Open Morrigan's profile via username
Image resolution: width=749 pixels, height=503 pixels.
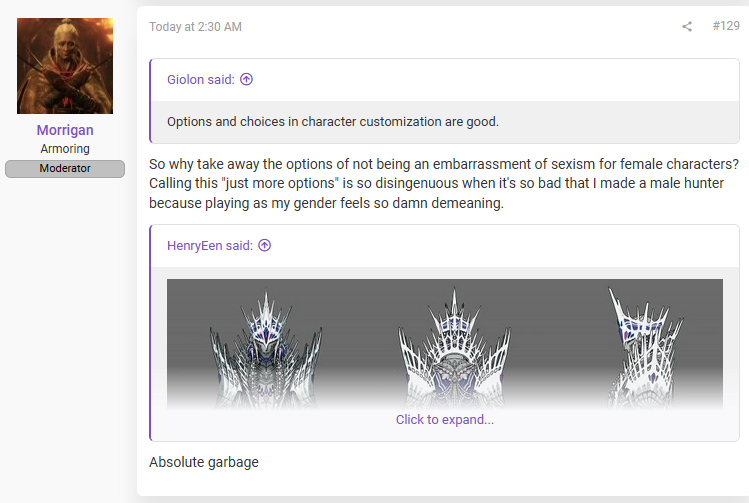click(65, 130)
